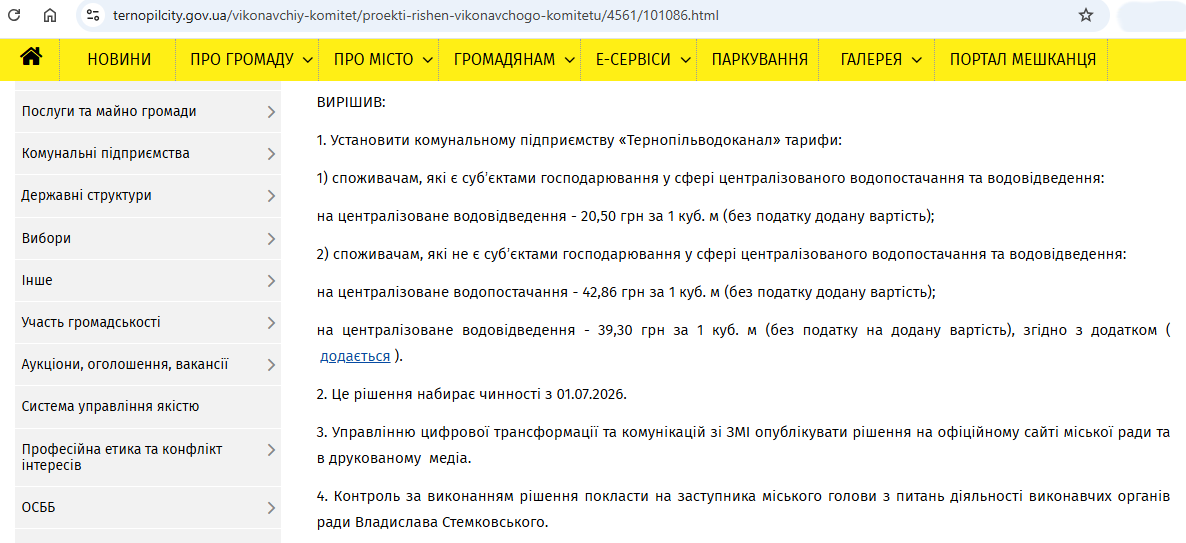Open Професійна етика та конфлікт інтересів item

coord(147,458)
